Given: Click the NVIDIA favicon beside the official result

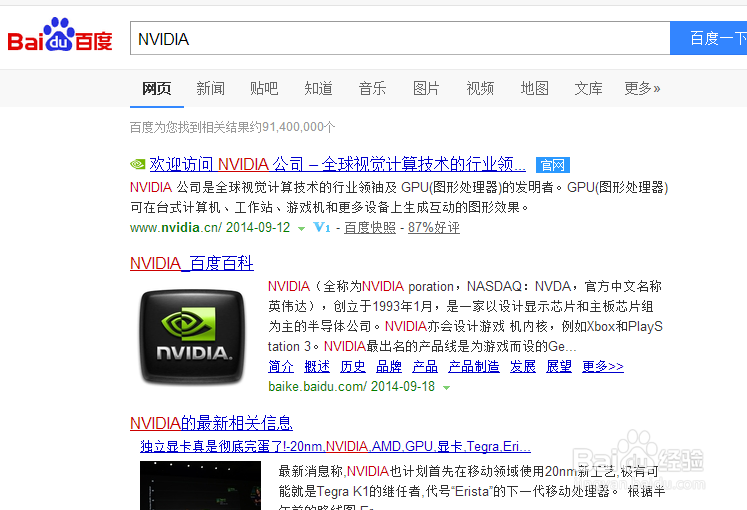Looking at the screenshot, I should [x=138, y=164].
